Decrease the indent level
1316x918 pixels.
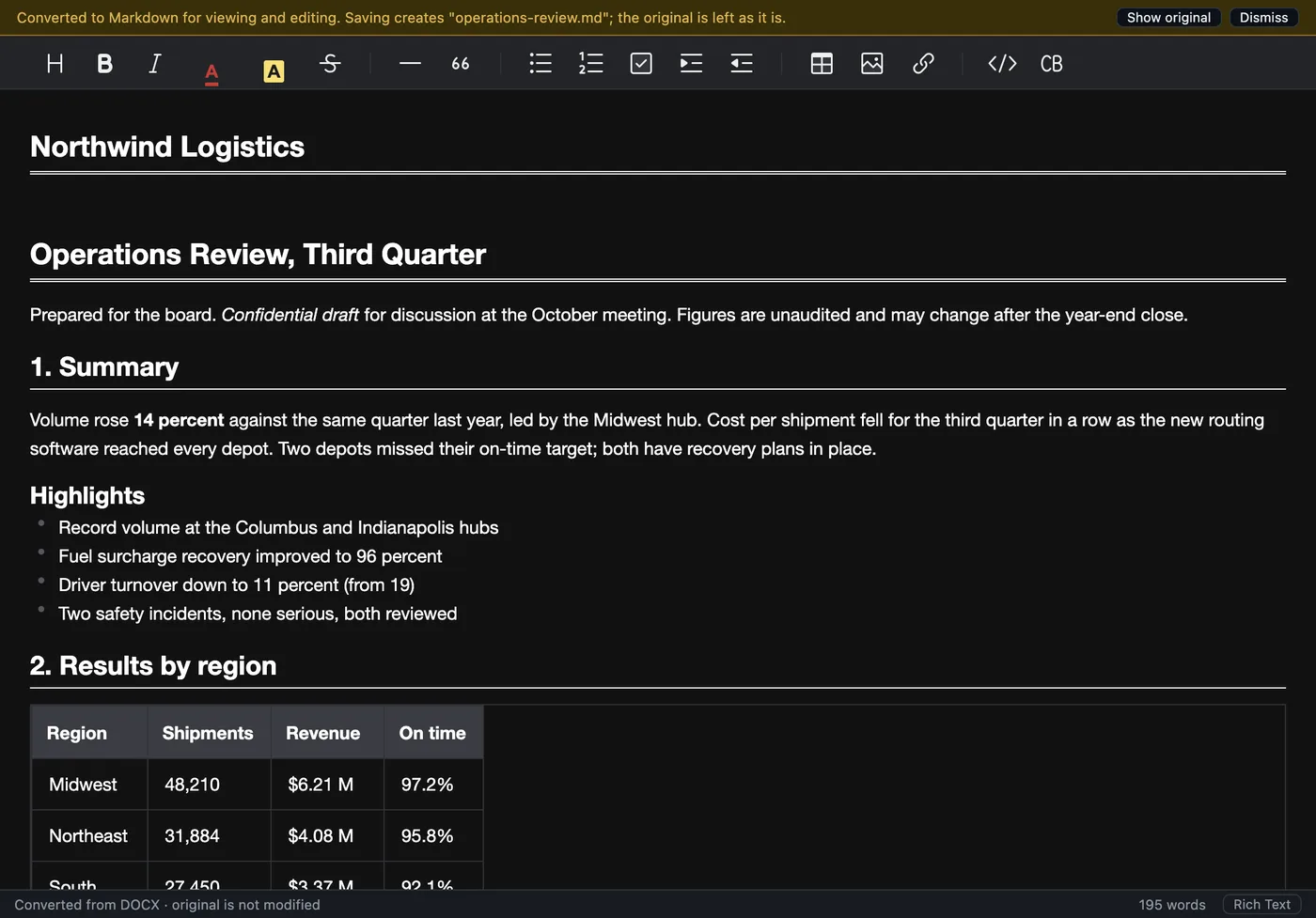tap(742, 63)
